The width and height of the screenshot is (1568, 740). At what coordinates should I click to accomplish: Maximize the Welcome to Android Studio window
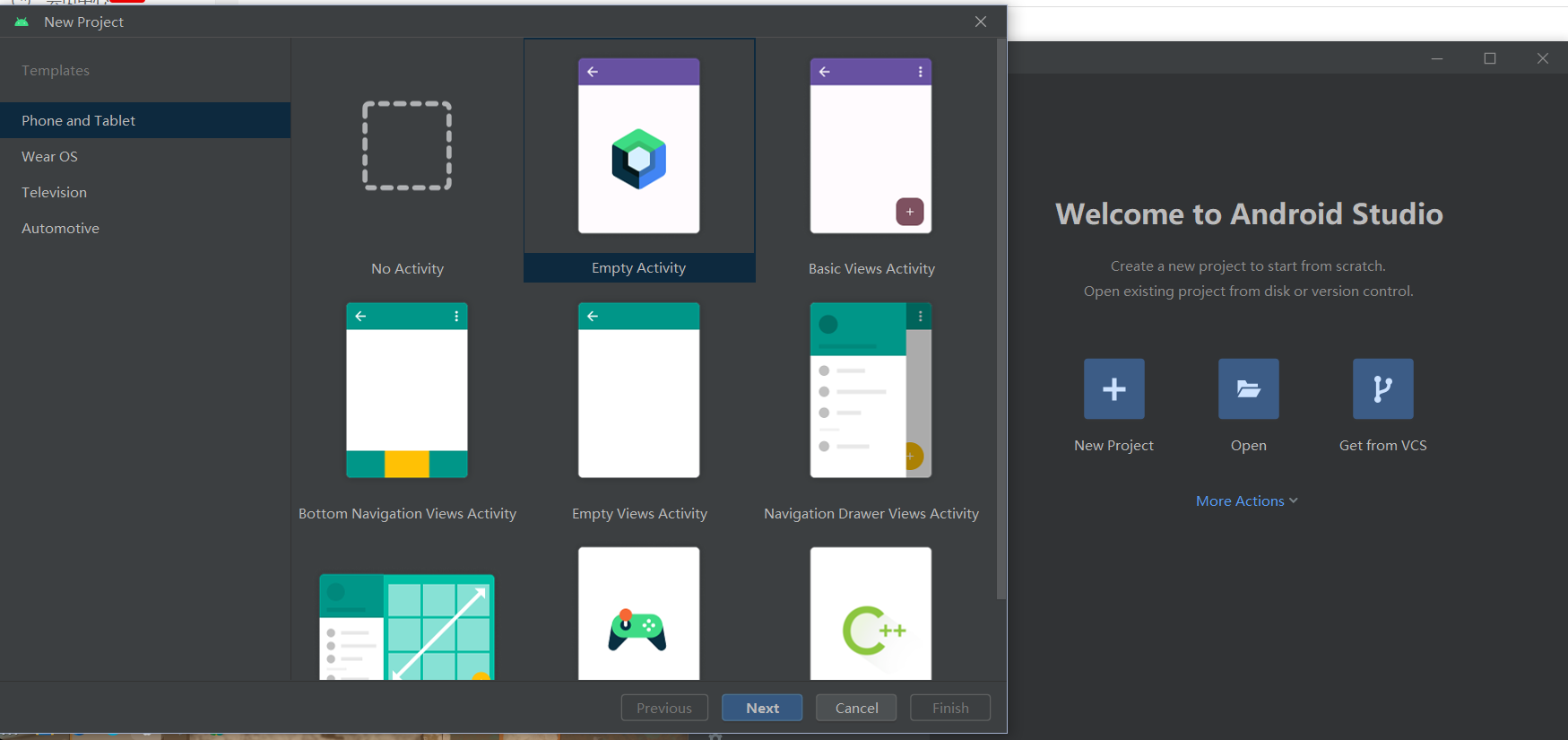coord(1490,58)
